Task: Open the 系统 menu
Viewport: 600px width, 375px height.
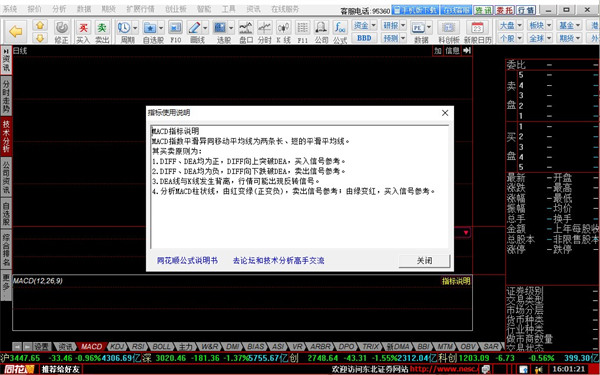Action: click(10, 9)
